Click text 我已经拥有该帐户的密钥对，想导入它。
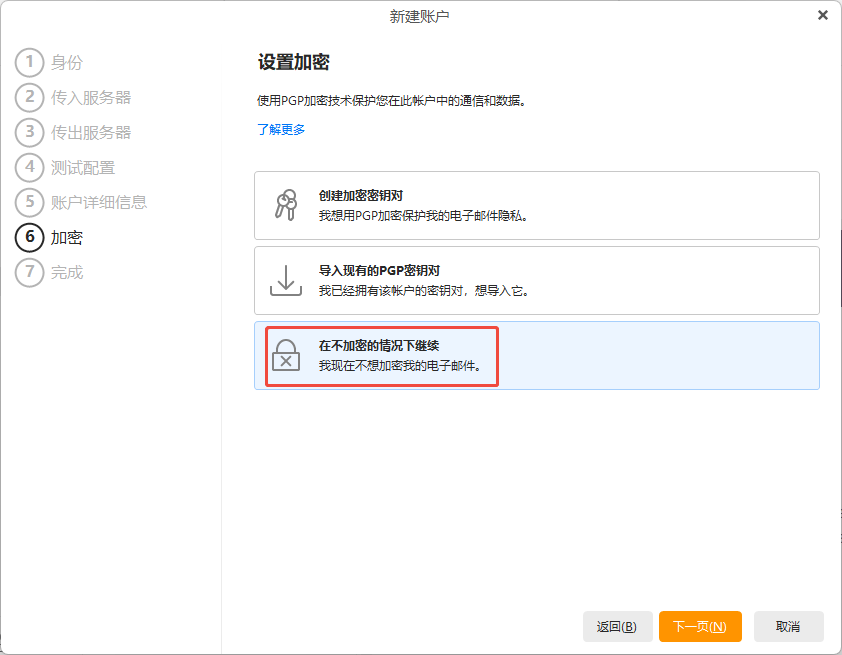Screen dimensions: 842x655 pyautogui.click(x=424, y=291)
